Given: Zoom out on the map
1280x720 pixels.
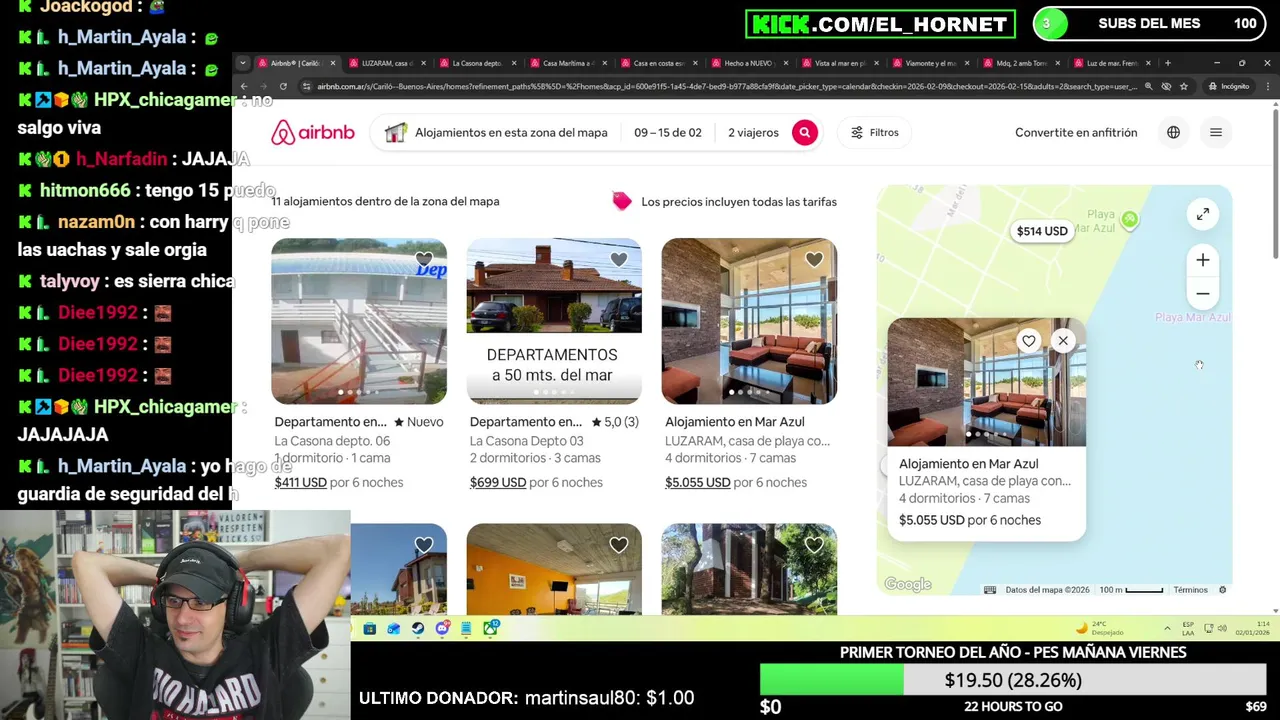Looking at the screenshot, I should coord(1203,294).
